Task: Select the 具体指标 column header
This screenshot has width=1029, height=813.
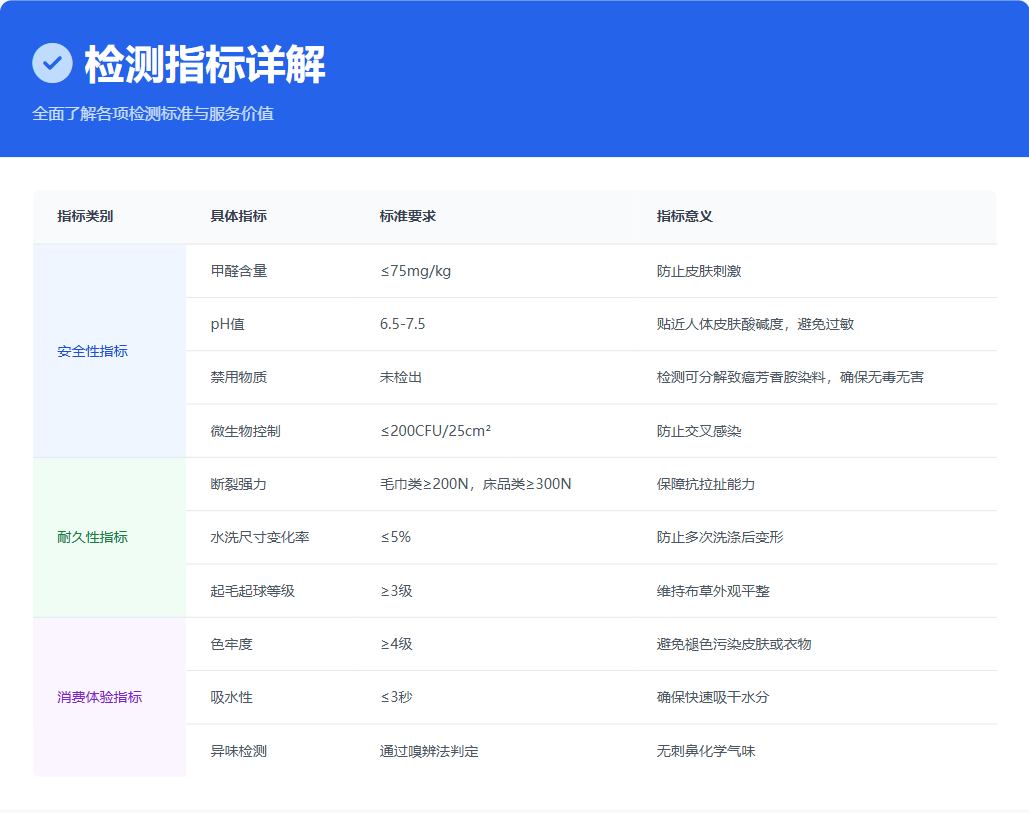Action: pos(238,216)
